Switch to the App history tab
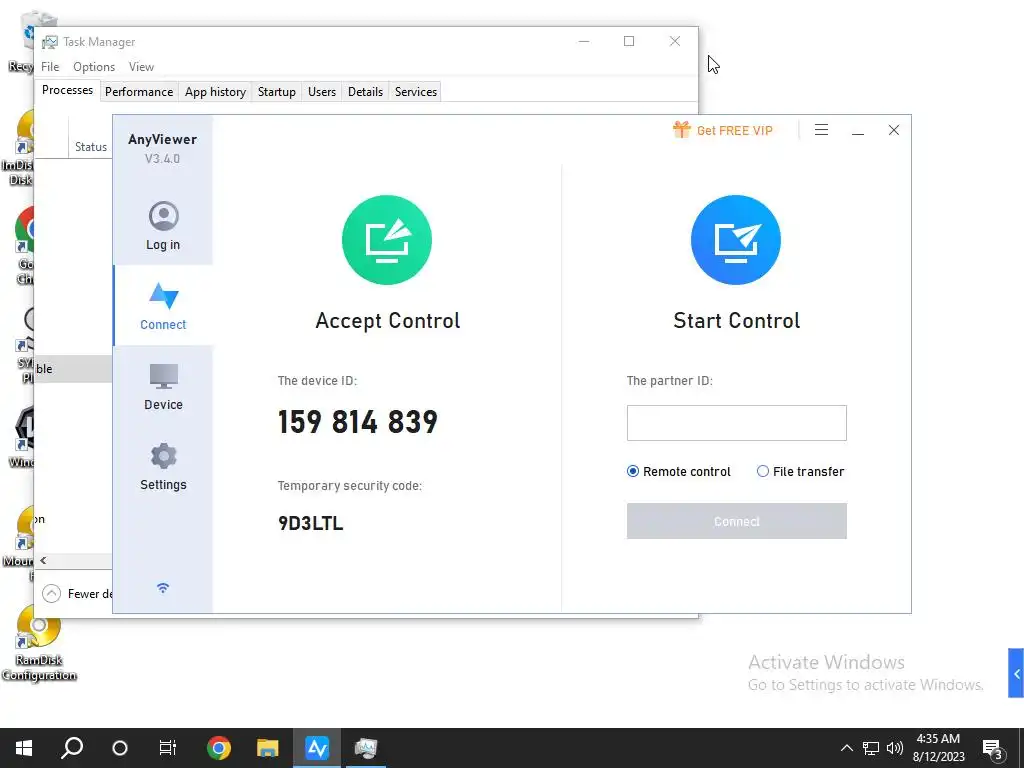The height and width of the screenshot is (768, 1024). (215, 92)
